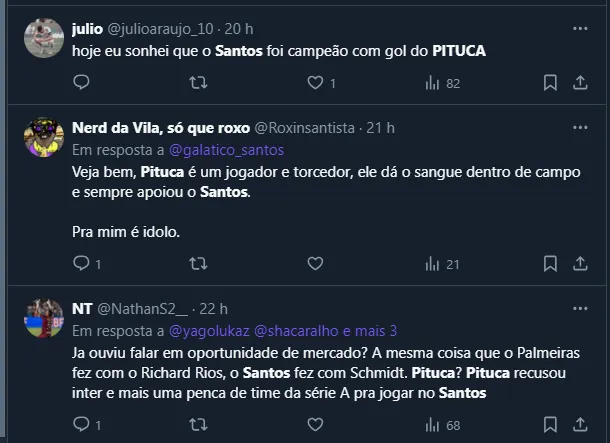Image resolution: width=610 pixels, height=443 pixels.
Task: Like the tweet from Roxinsantista
Action: tap(315, 264)
